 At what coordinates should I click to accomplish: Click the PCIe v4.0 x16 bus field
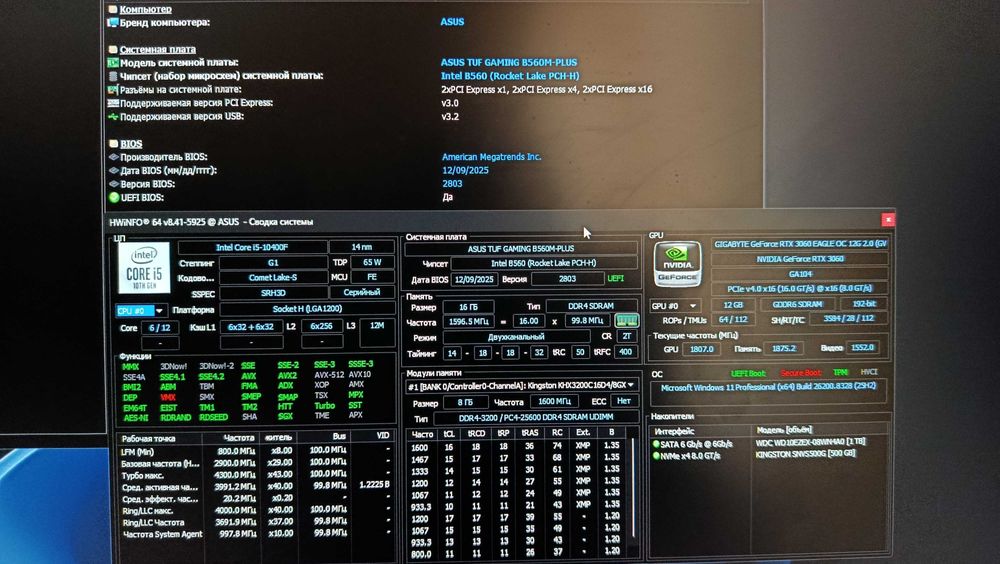point(800,289)
